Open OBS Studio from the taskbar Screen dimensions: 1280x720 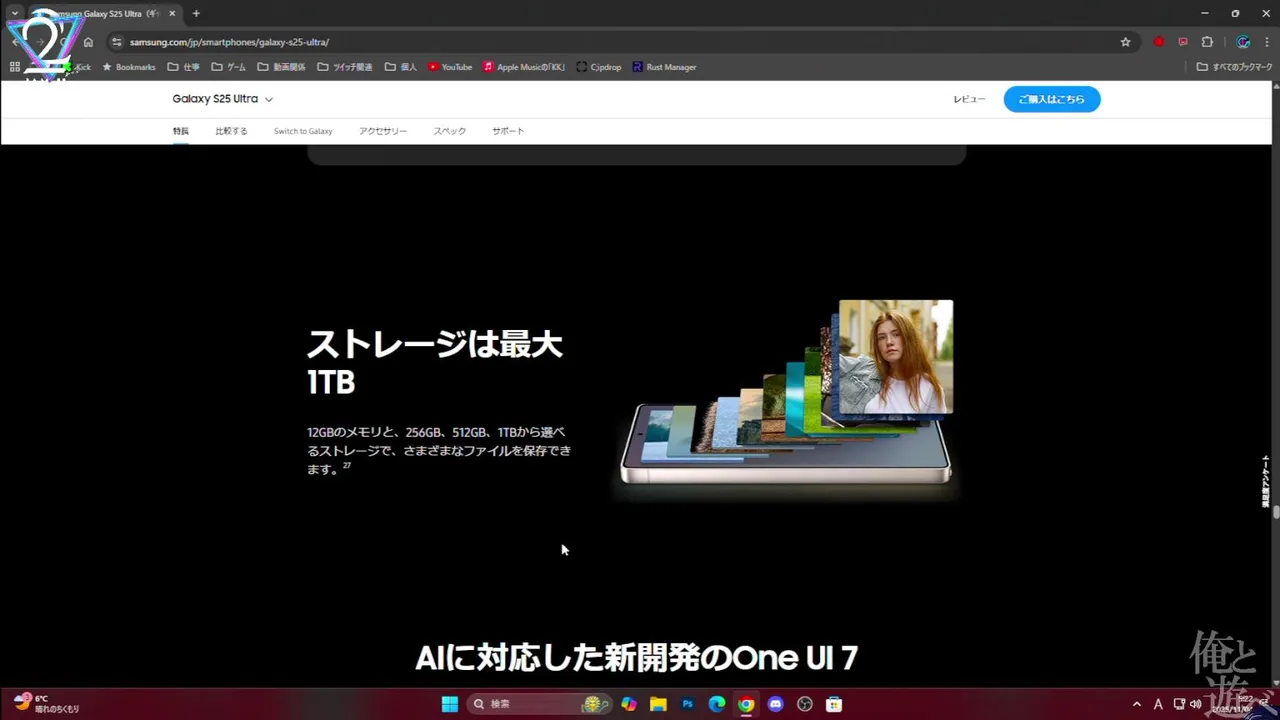pos(805,704)
